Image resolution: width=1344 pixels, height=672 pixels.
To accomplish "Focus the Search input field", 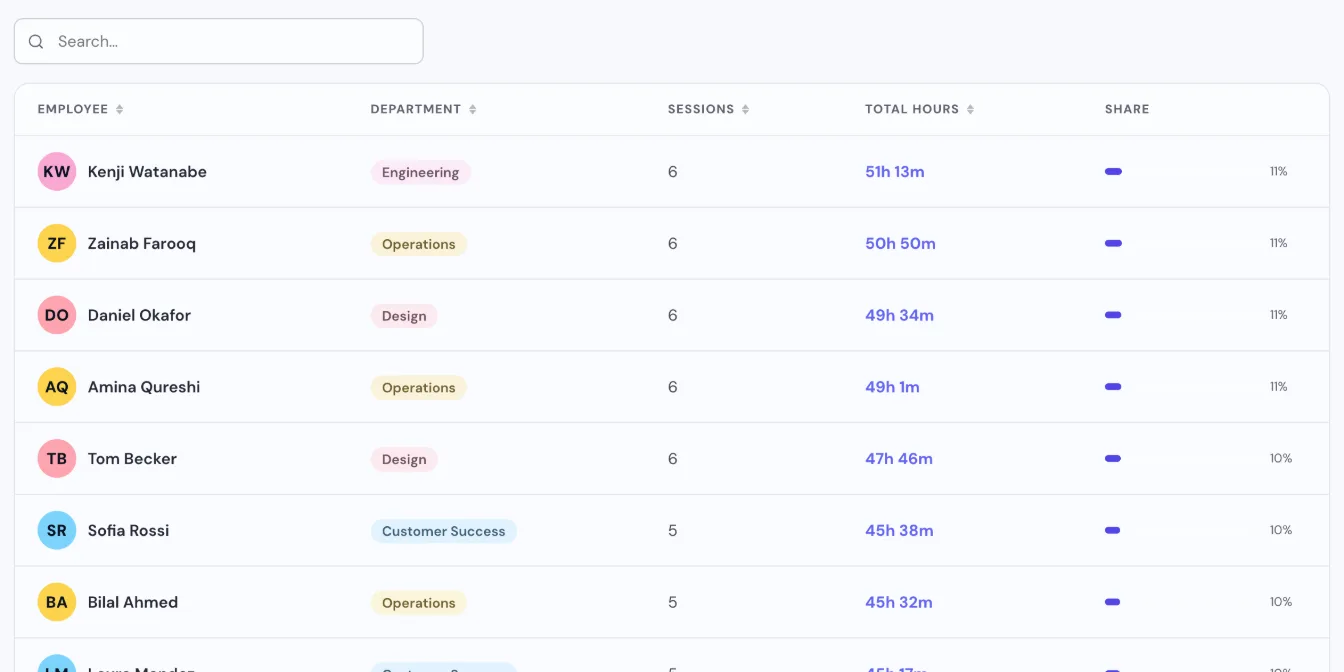I will click(218, 41).
